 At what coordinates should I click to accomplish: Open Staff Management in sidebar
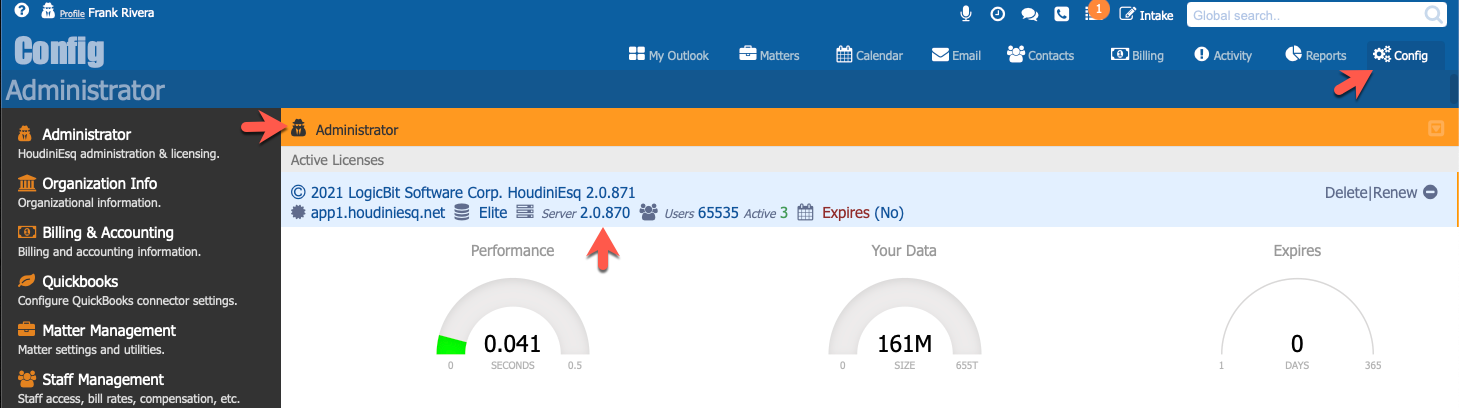[102, 379]
